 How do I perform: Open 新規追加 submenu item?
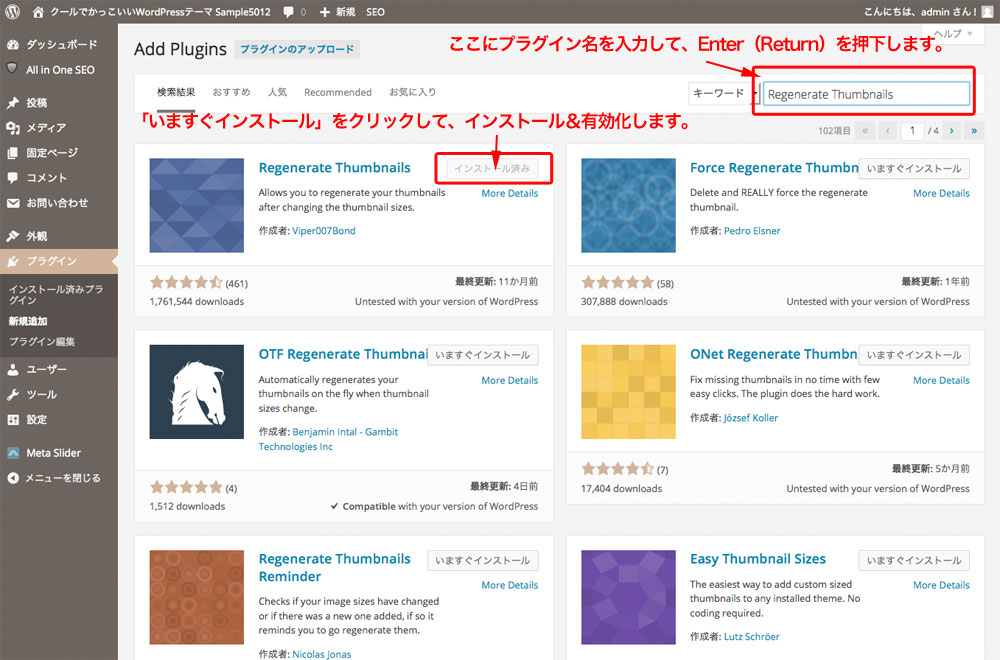pos(28,321)
